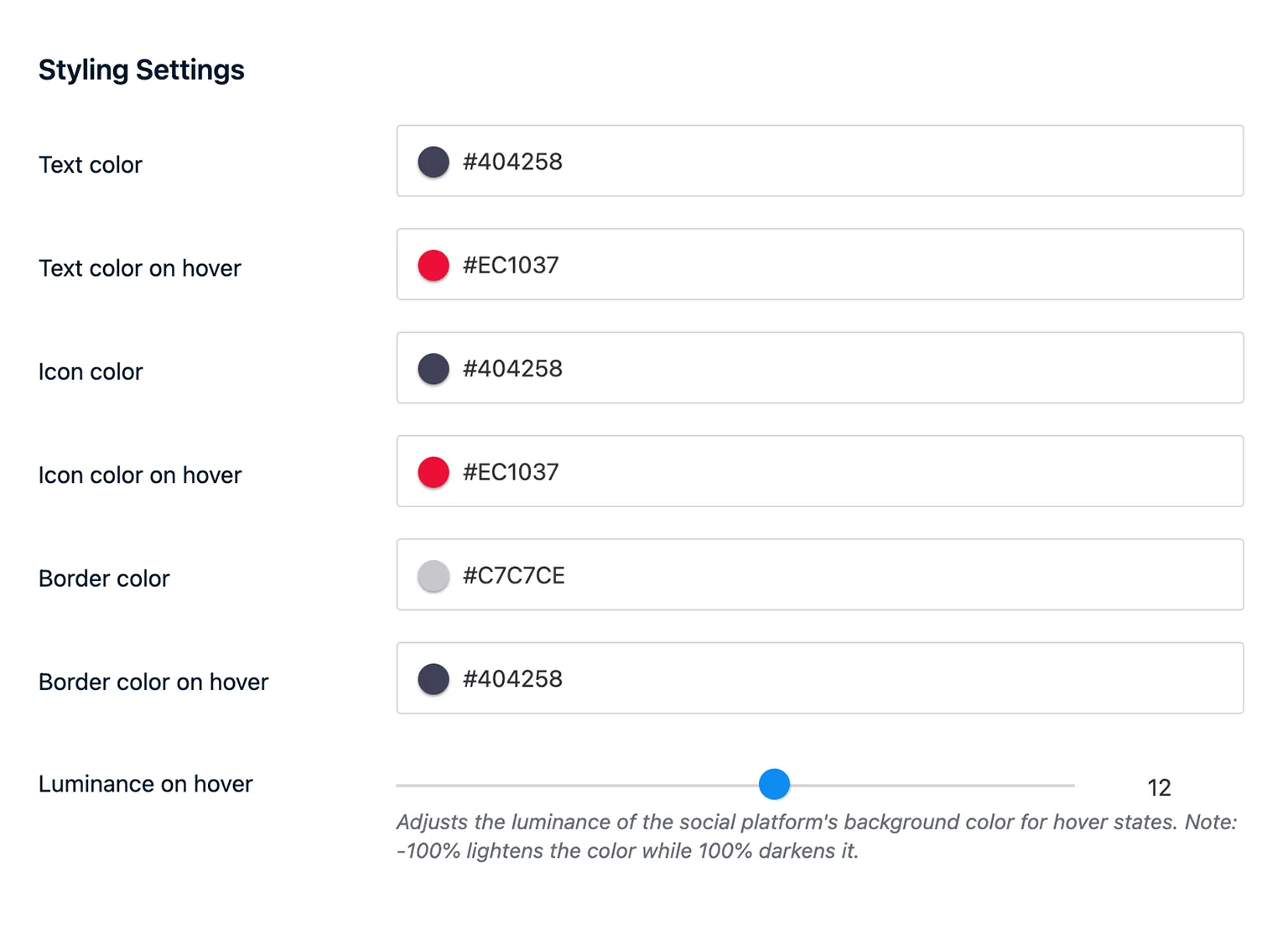
Task: Select the #C7C7CE Border color field
Action: [x=755, y=575]
